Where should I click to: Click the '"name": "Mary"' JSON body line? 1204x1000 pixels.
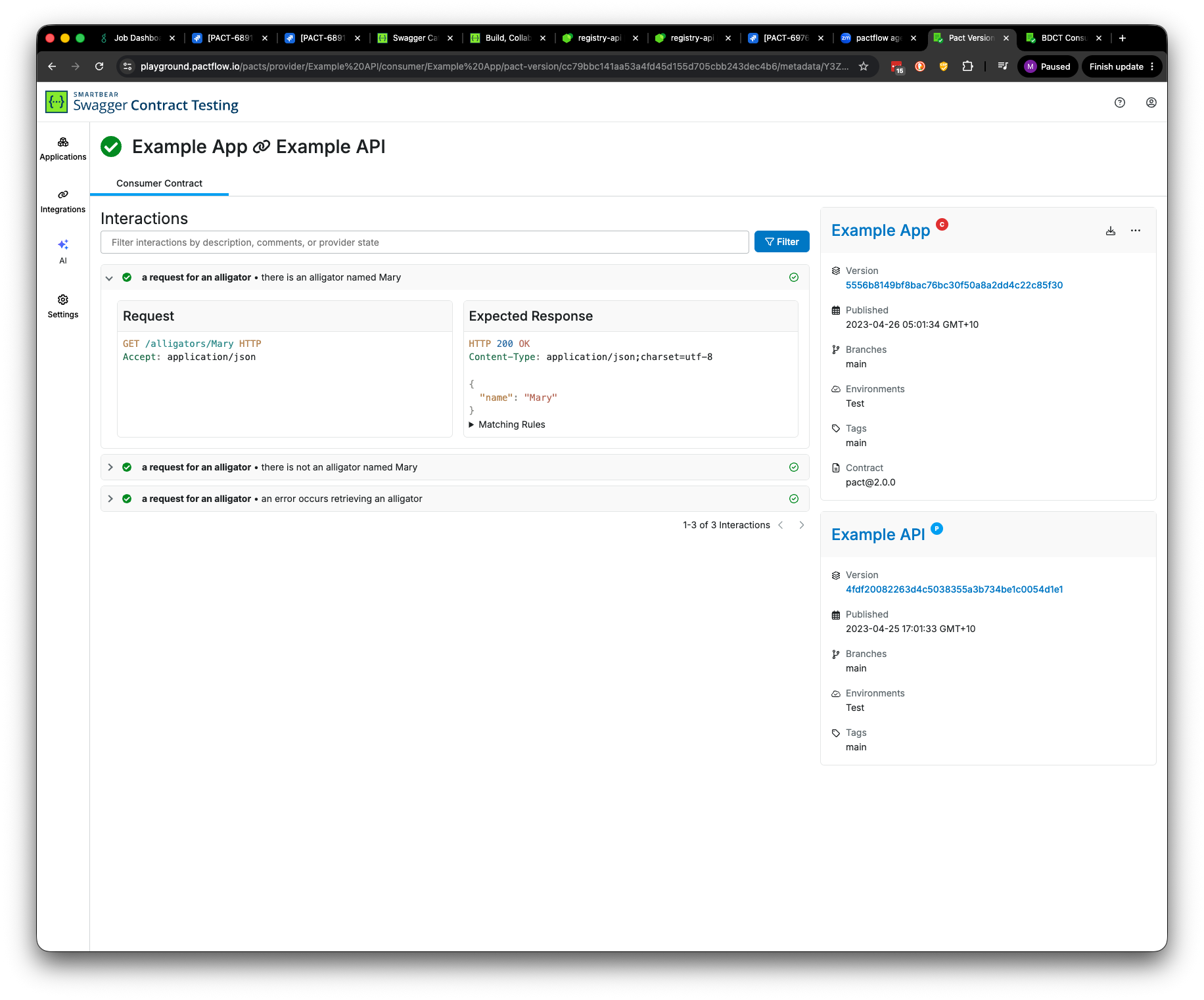tap(518, 398)
